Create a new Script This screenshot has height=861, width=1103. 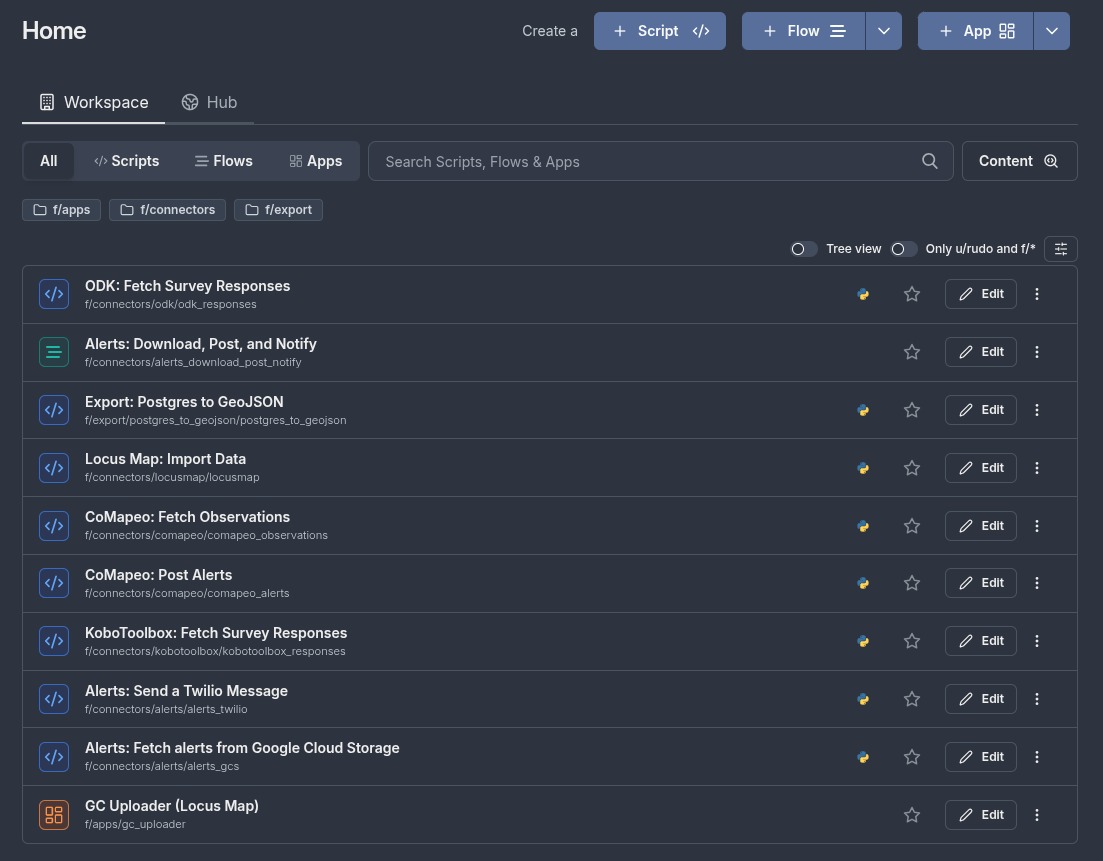pyautogui.click(x=659, y=31)
